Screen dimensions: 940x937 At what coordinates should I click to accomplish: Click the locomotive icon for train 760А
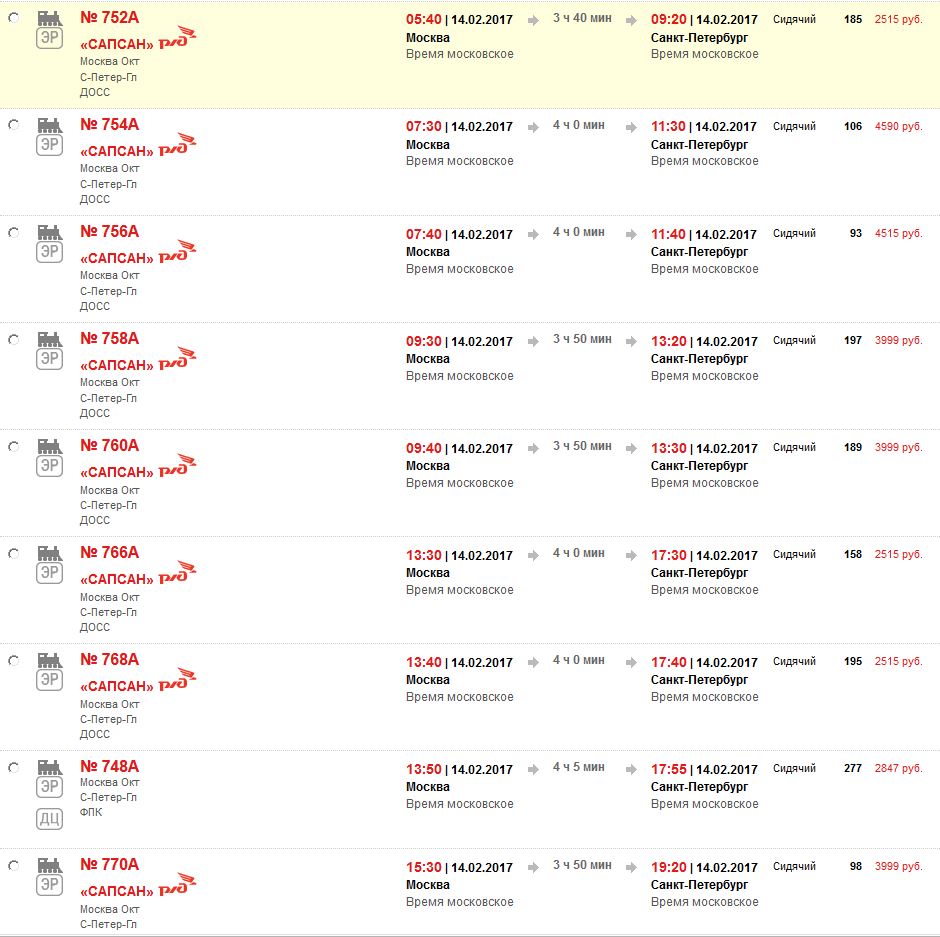(49, 446)
